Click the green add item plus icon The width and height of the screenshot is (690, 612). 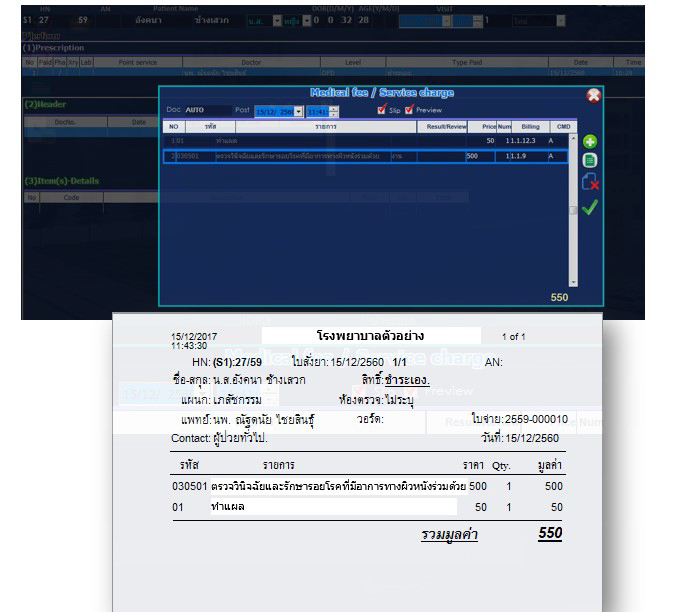[590, 142]
